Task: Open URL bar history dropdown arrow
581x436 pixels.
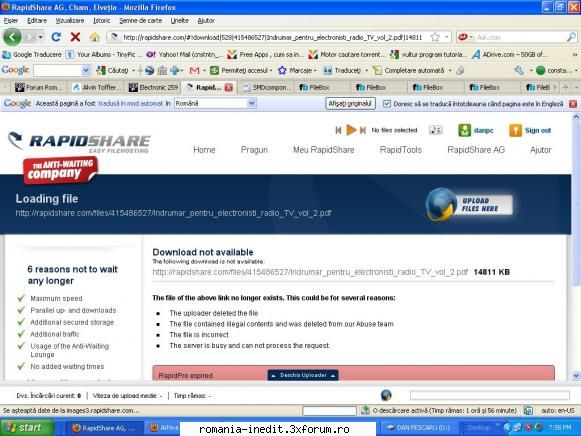Action: (446, 37)
